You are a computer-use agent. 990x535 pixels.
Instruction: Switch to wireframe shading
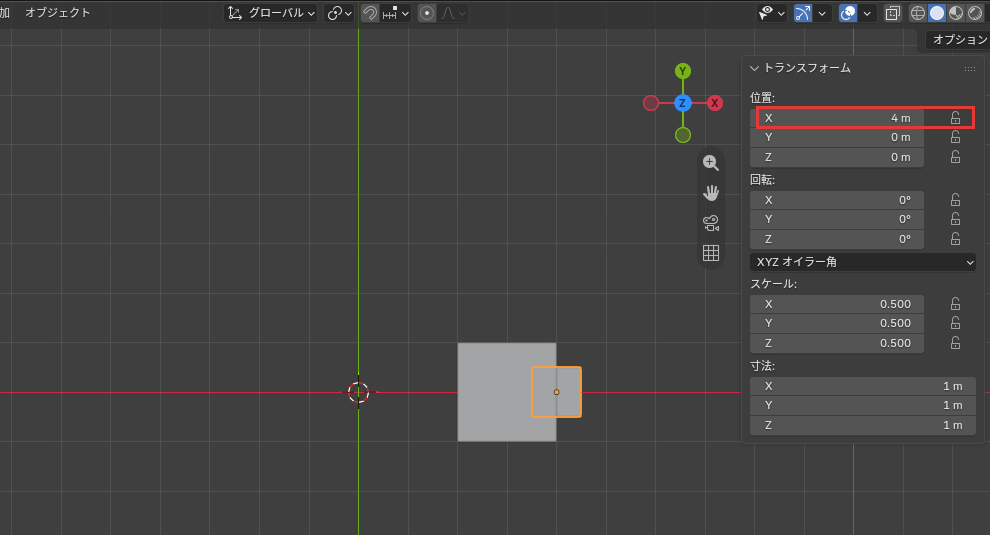tap(917, 13)
